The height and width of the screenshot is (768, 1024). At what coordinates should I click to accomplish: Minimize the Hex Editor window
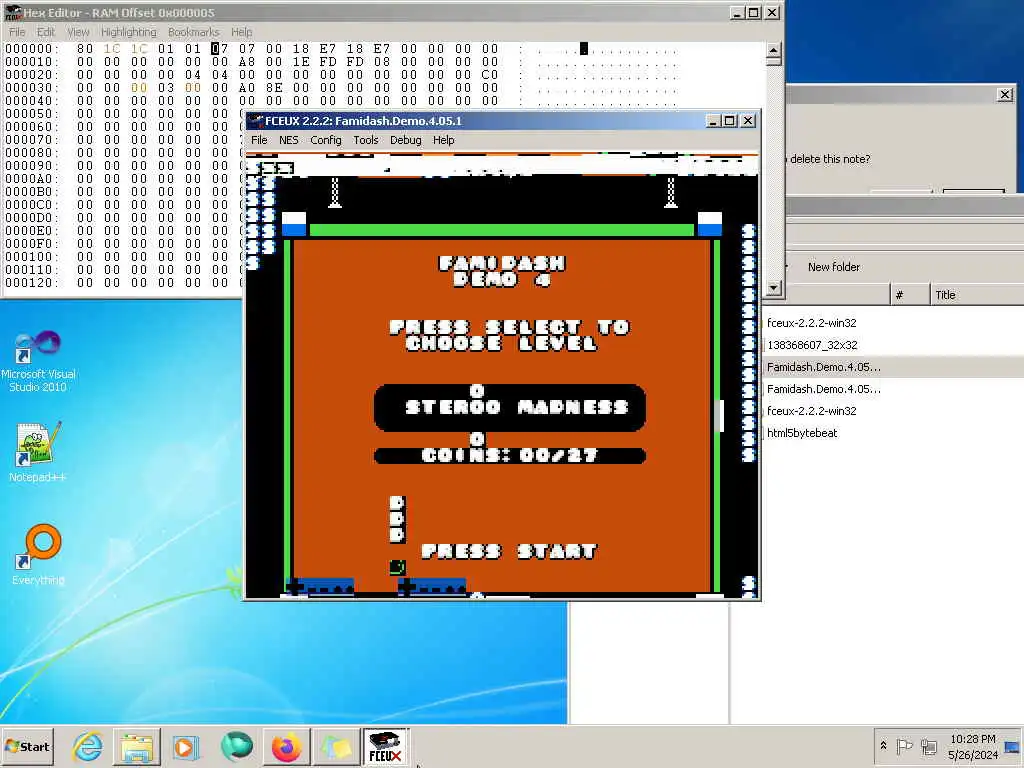(737, 12)
